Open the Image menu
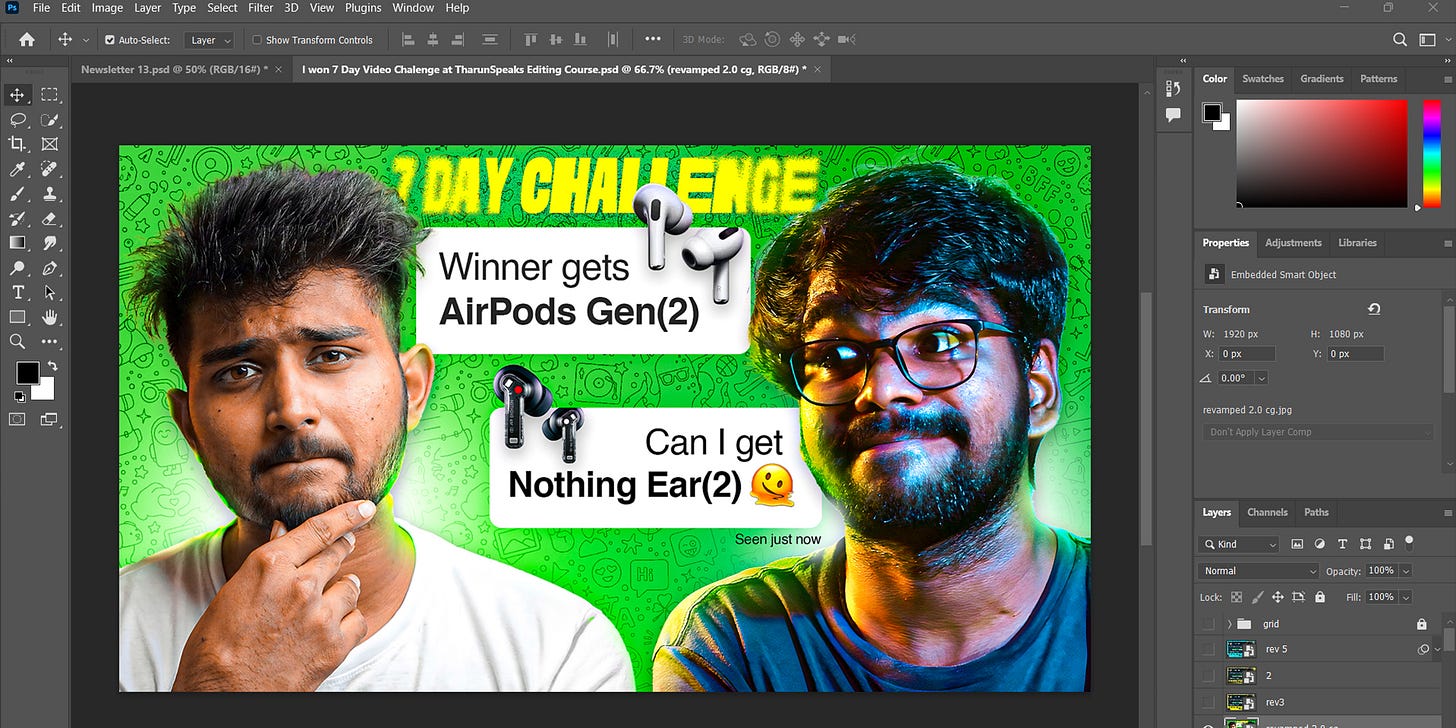Screen dimensions: 1456x728 coord(107,8)
